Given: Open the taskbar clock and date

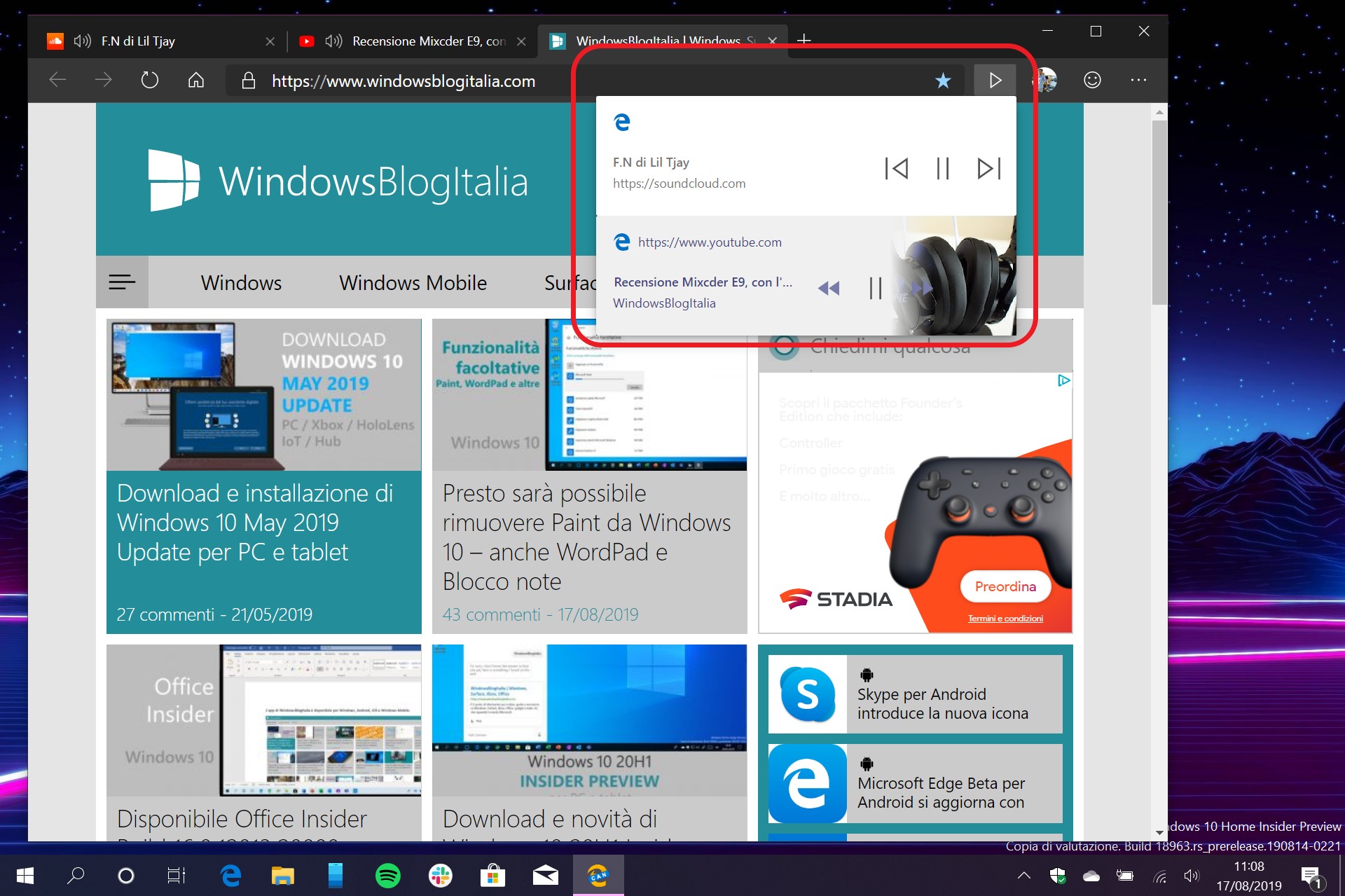Looking at the screenshot, I should click(x=1249, y=876).
